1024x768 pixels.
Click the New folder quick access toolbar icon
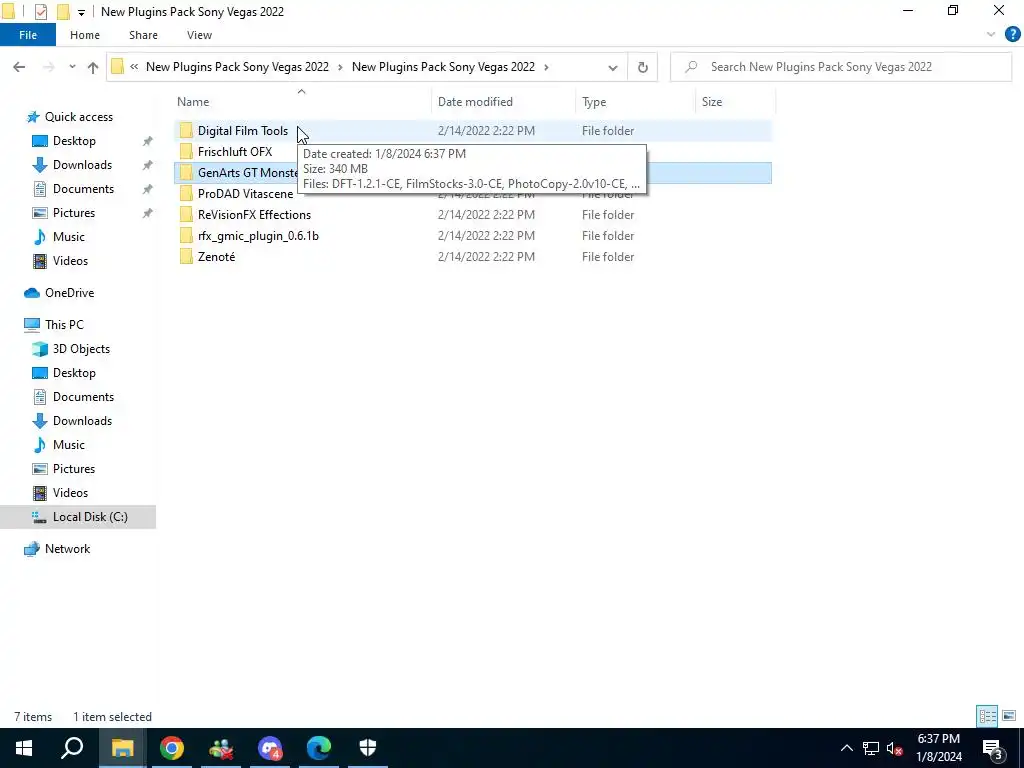[63, 12]
